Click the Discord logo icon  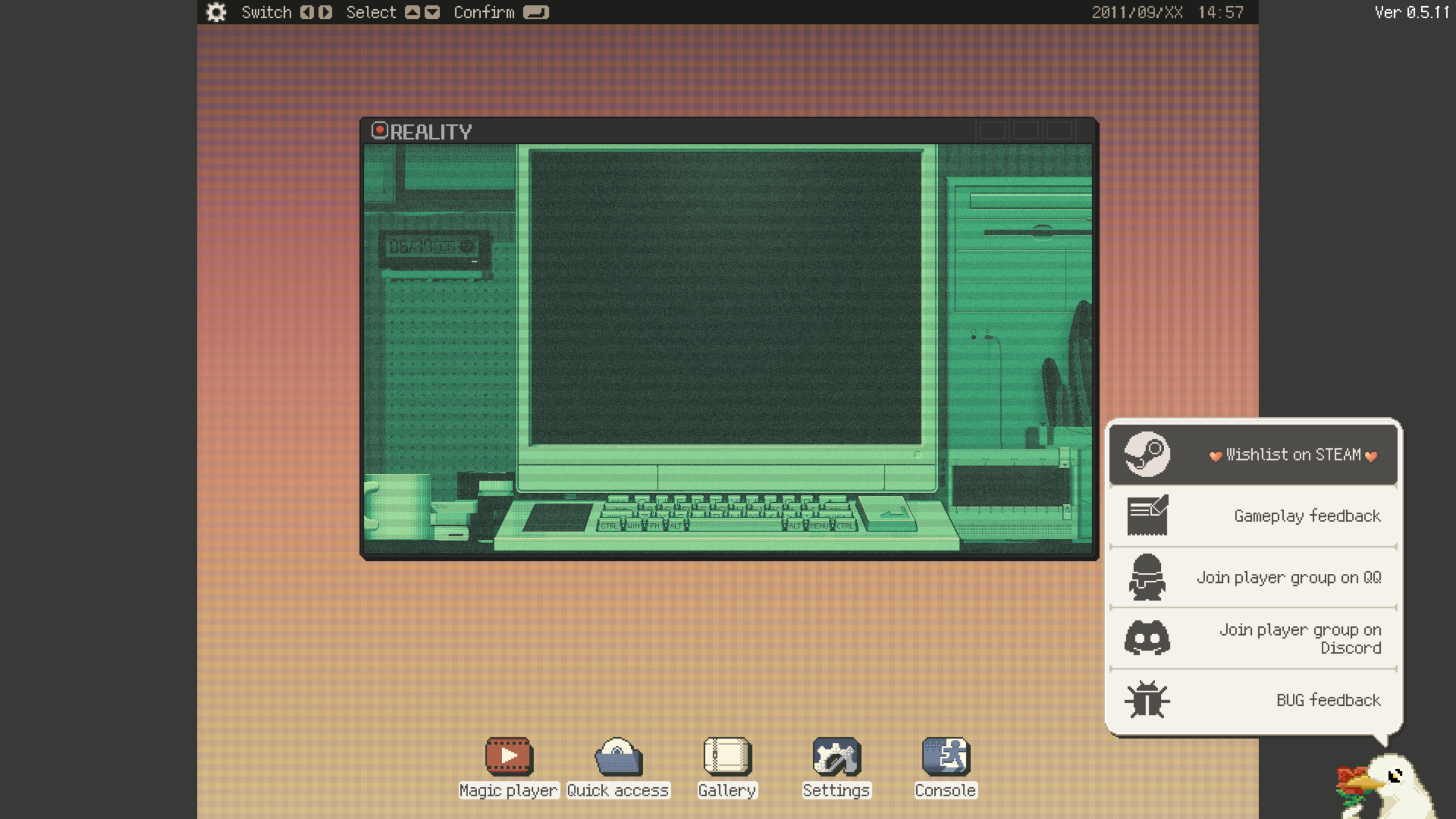tap(1147, 638)
